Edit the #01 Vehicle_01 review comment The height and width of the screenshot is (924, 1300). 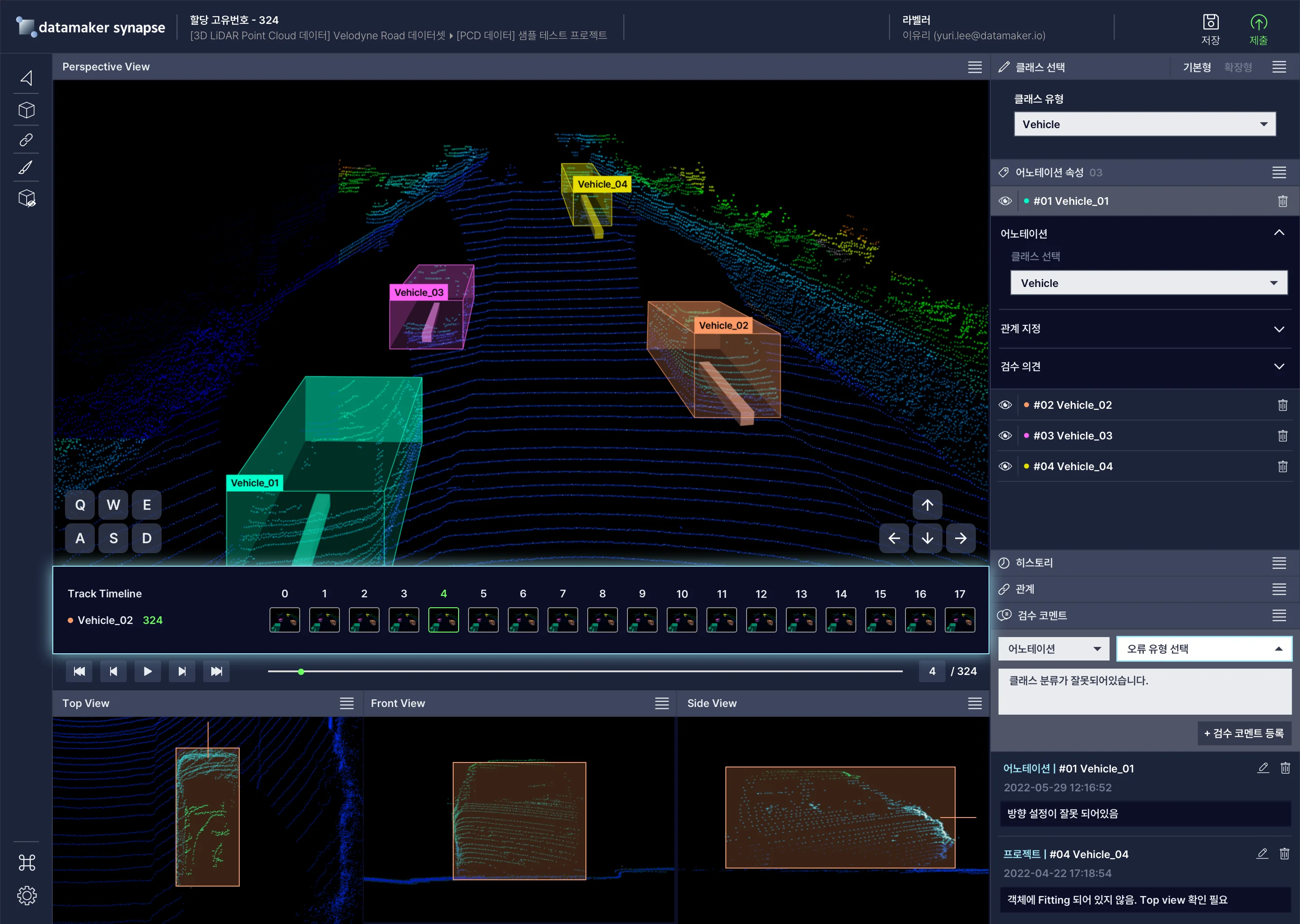click(1263, 768)
